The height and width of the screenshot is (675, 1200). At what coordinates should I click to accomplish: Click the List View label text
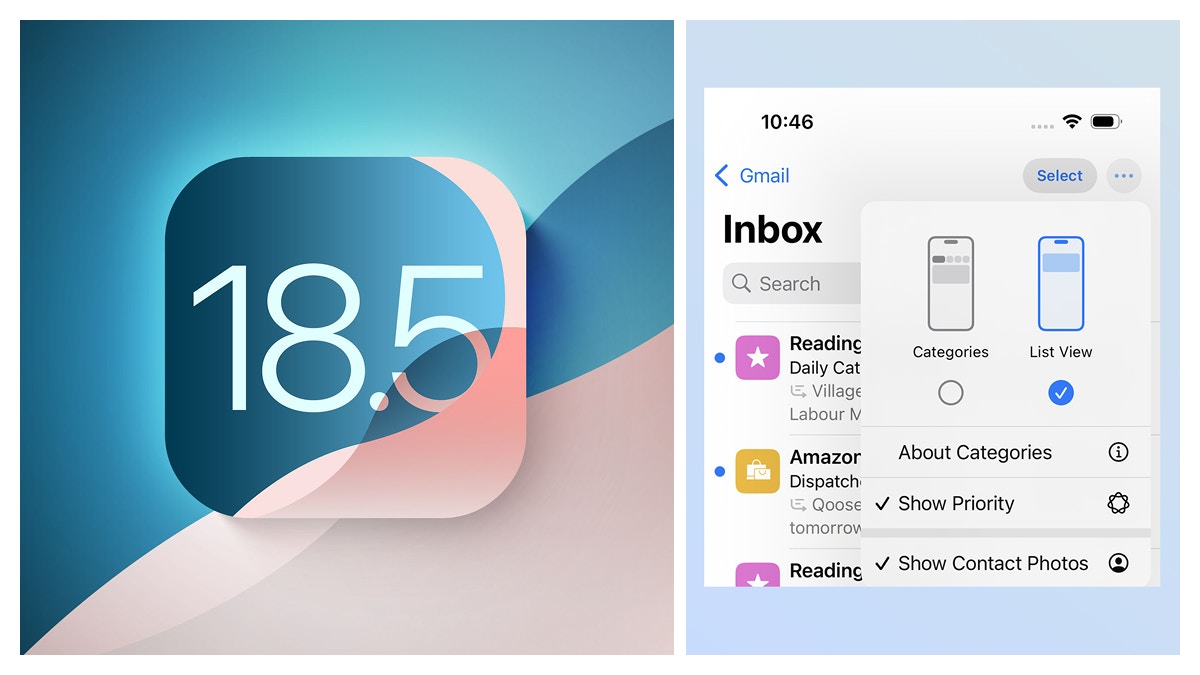1061,352
